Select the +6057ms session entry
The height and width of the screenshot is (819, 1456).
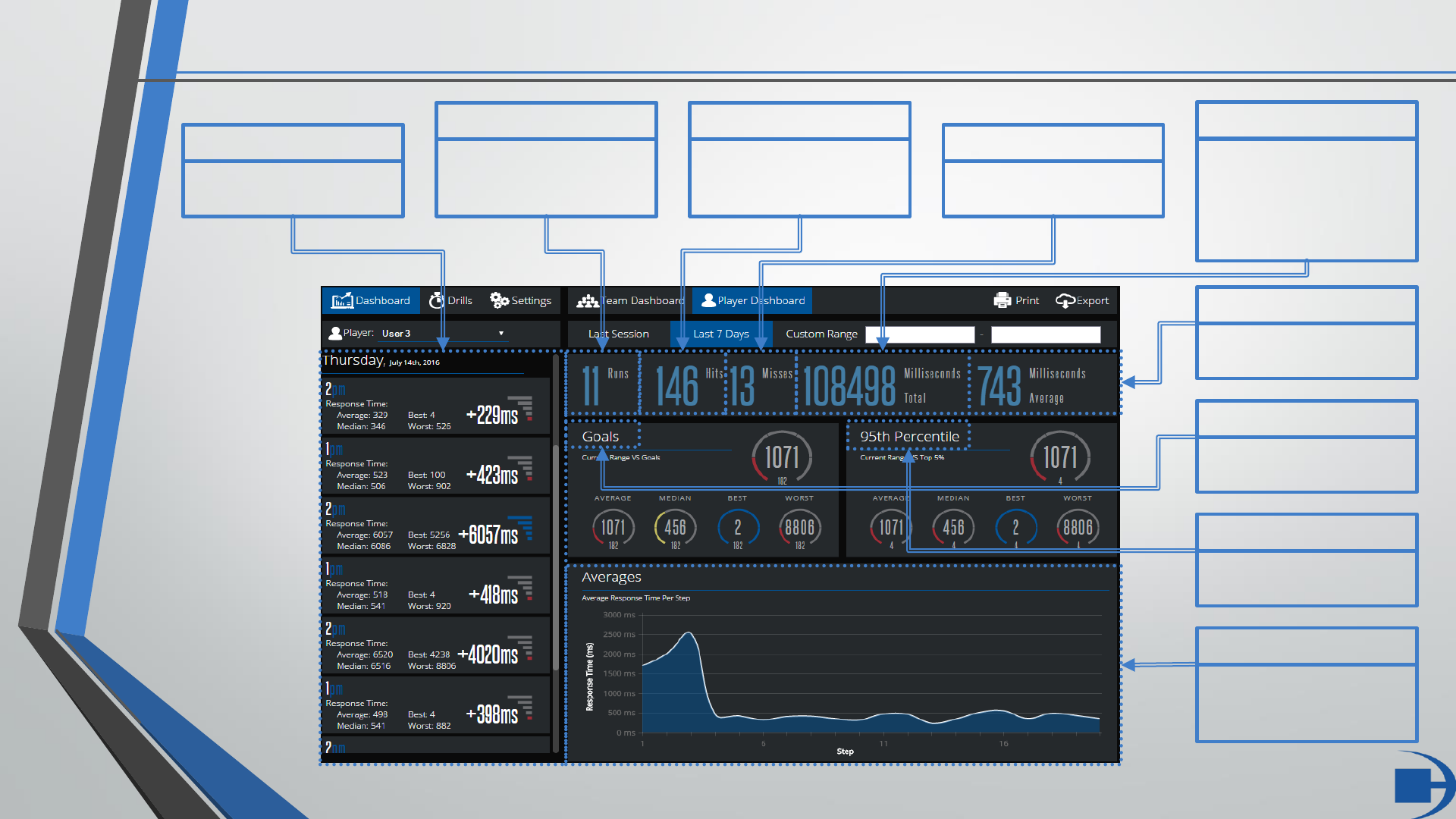coord(435,527)
